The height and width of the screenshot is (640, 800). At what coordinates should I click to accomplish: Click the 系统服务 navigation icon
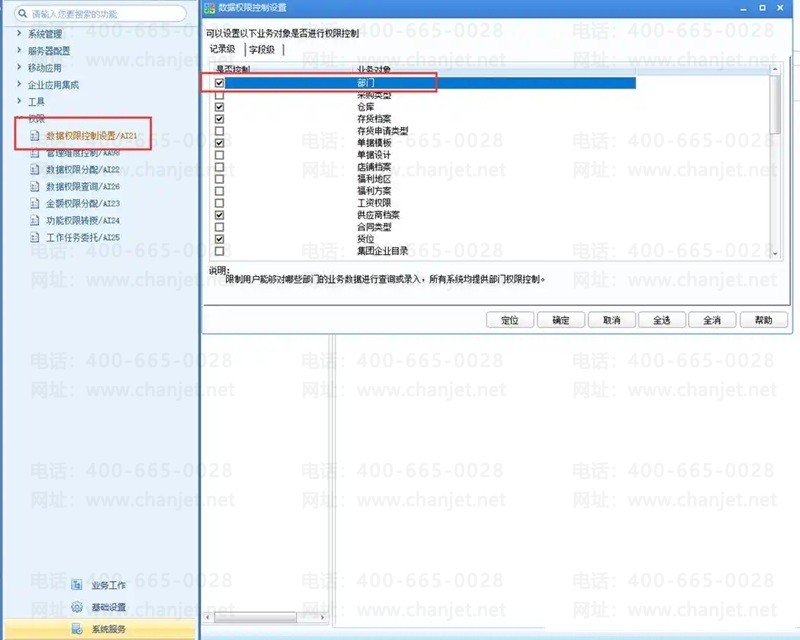pos(77,629)
